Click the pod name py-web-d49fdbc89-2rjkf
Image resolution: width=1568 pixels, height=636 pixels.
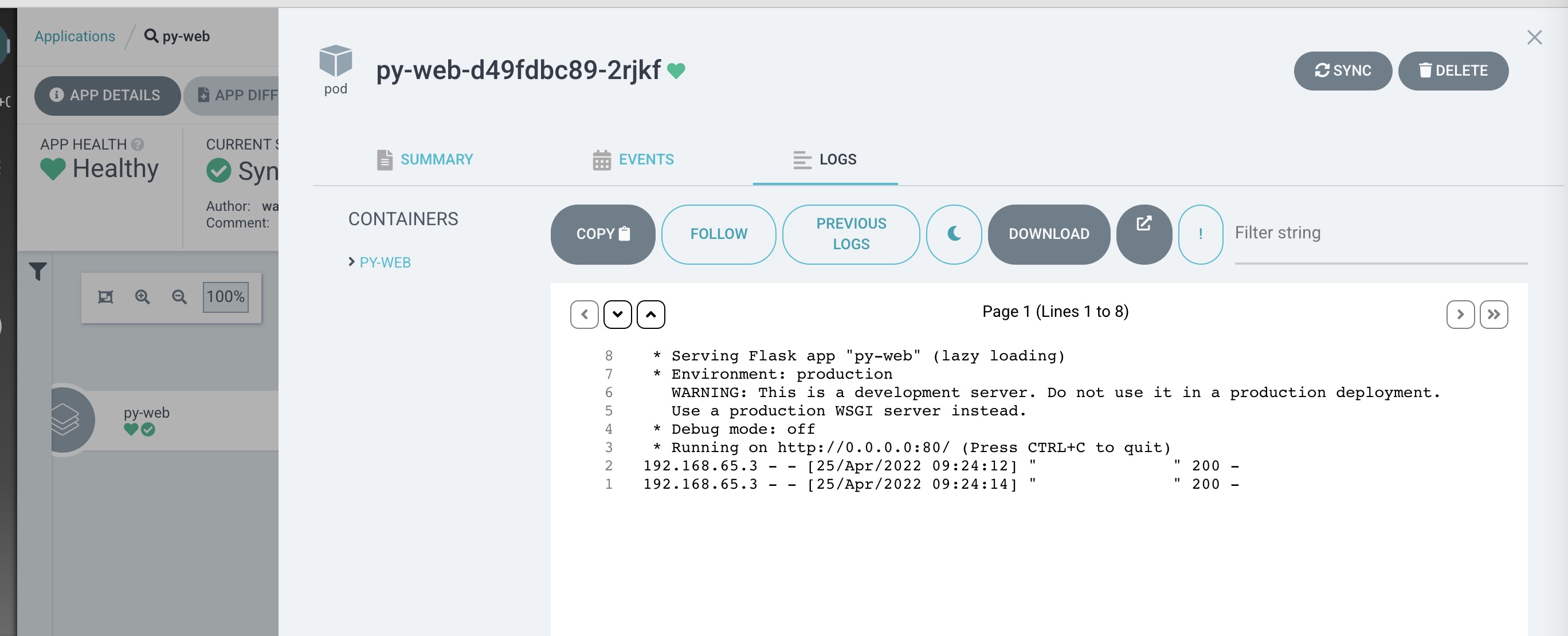(x=518, y=70)
